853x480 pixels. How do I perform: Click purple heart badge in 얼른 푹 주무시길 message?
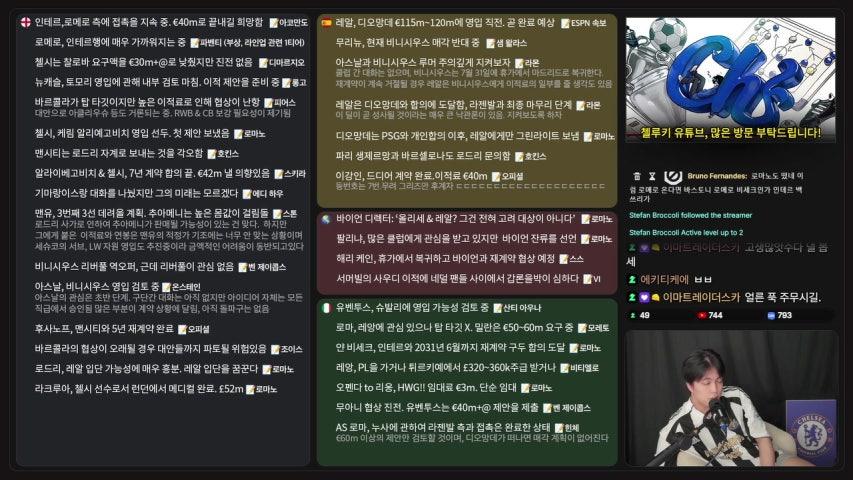(x=644, y=298)
